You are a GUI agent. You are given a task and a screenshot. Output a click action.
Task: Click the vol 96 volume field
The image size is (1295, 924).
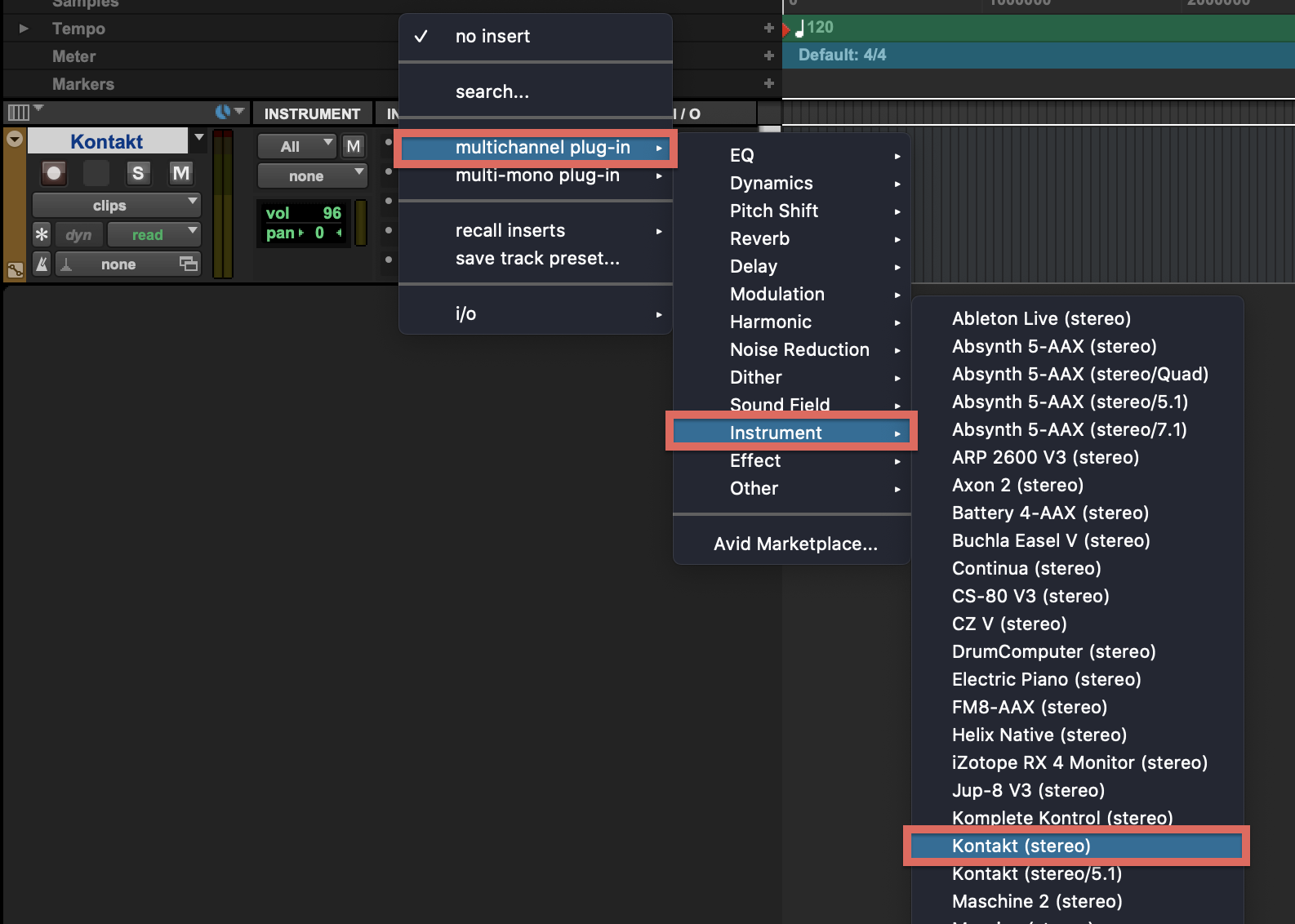tap(303, 213)
